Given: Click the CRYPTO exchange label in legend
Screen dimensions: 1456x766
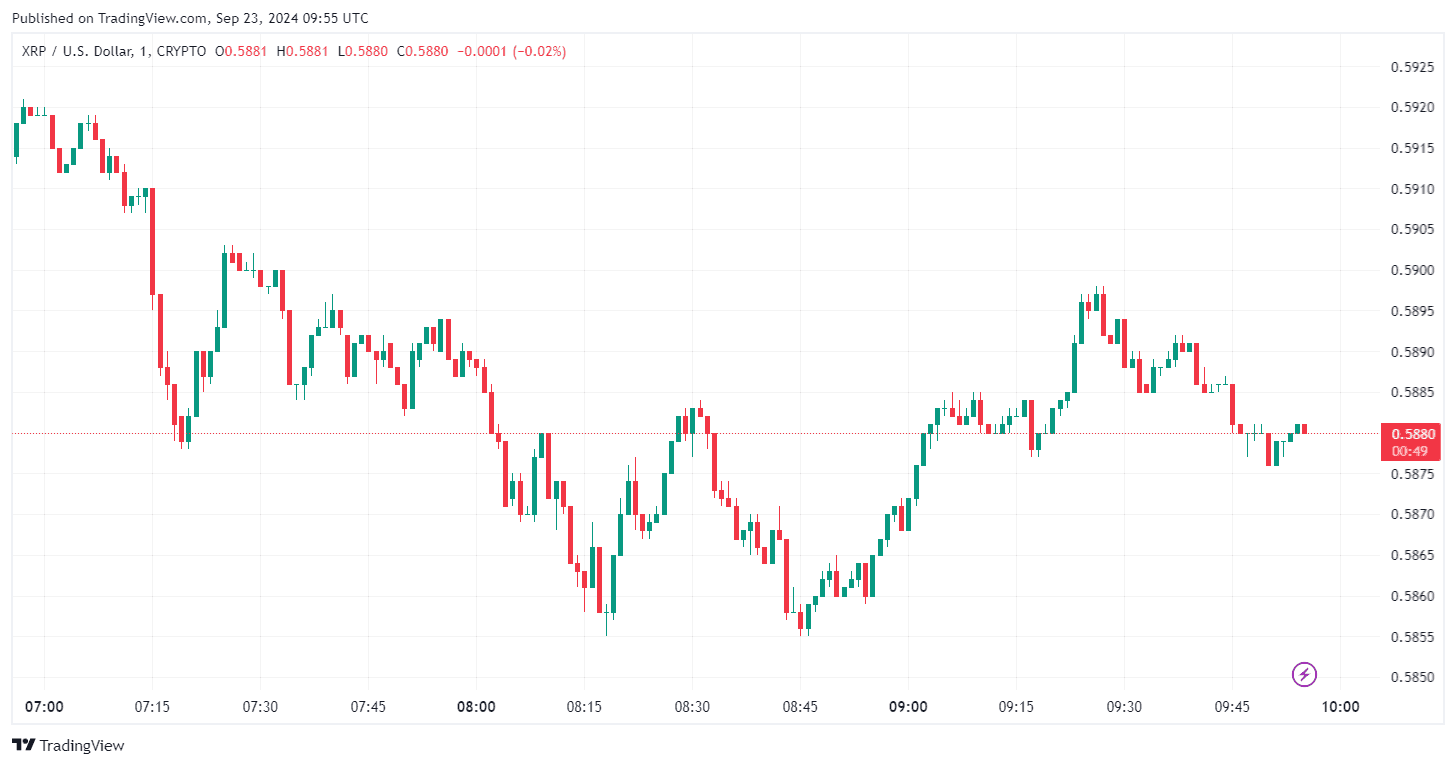Looking at the screenshot, I should pyautogui.click(x=181, y=51).
